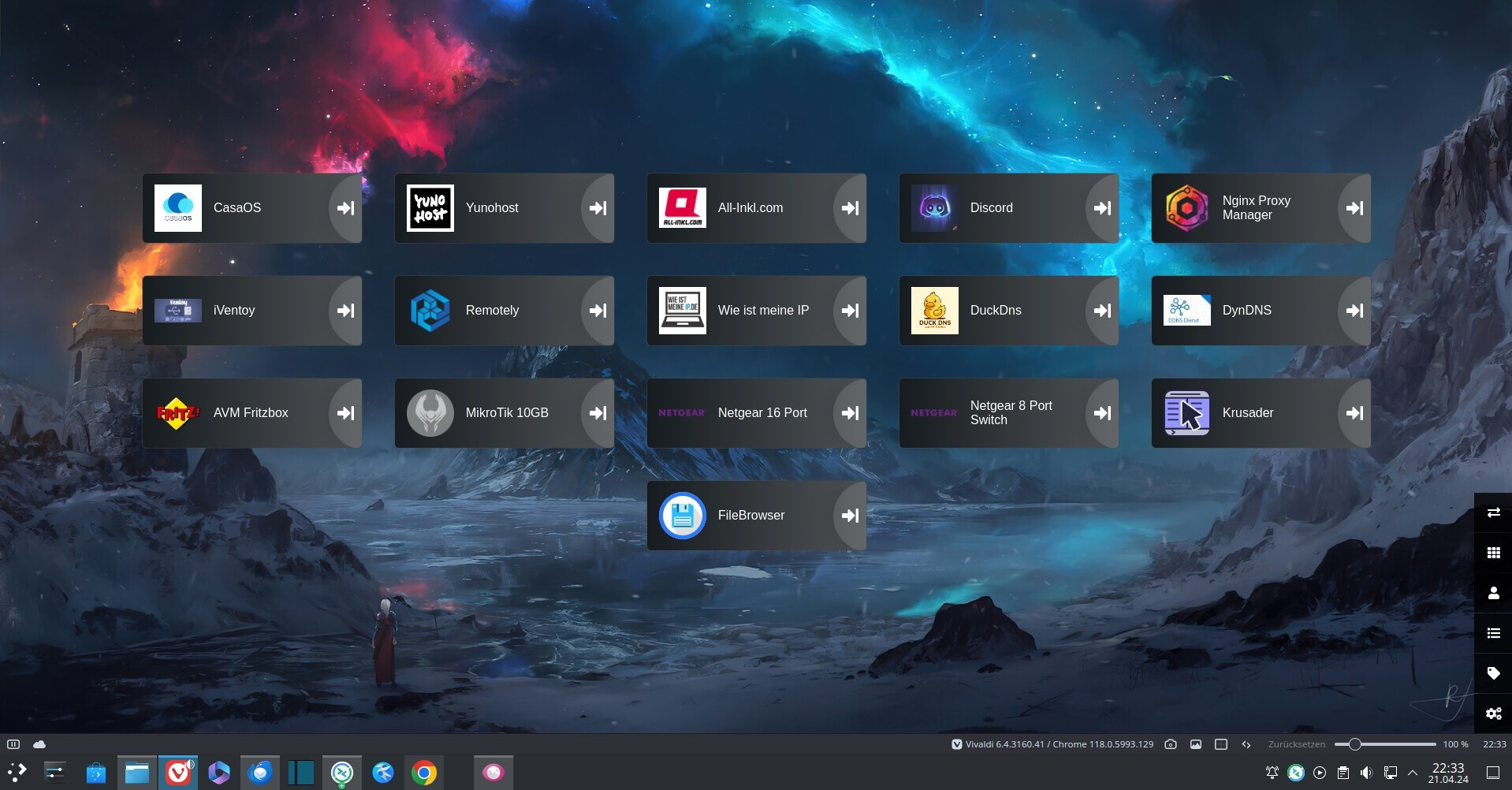Open the application list grid icon
Image resolution: width=1512 pixels, height=790 pixels.
coord(1493,553)
